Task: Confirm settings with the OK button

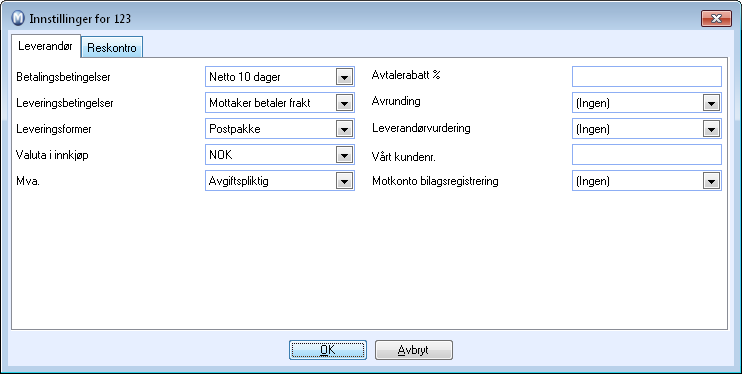Action: [328, 350]
